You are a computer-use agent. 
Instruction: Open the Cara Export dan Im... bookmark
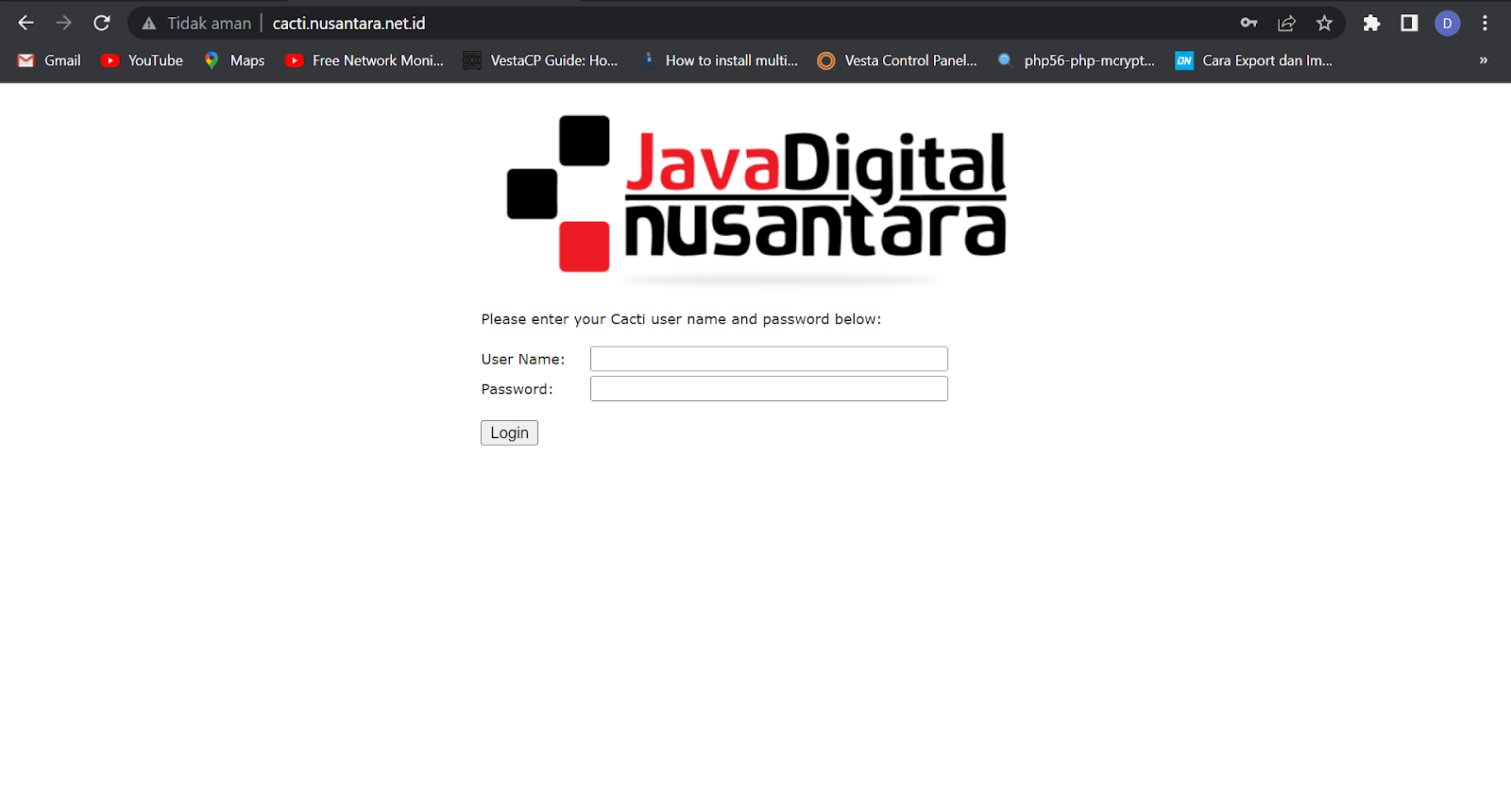(1253, 60)
